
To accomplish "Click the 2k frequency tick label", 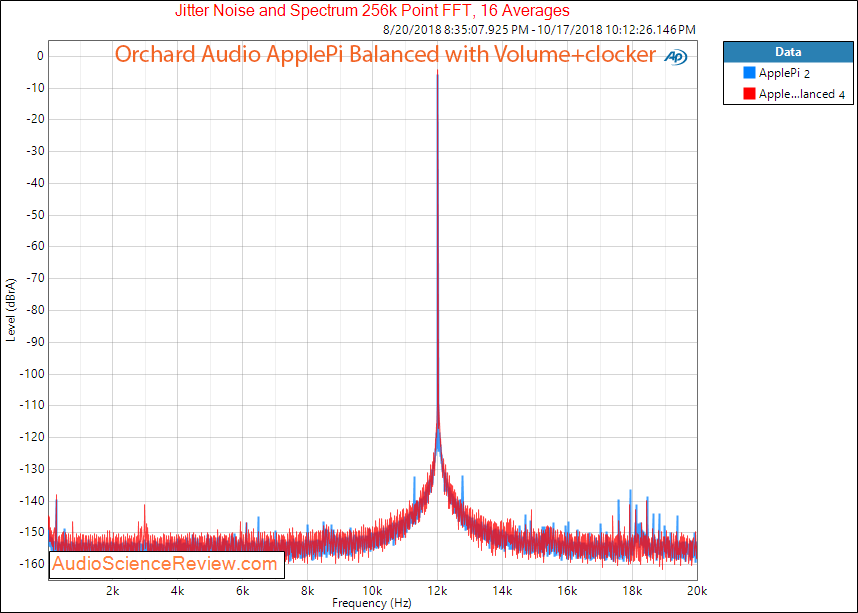I will tap(113, 591).
